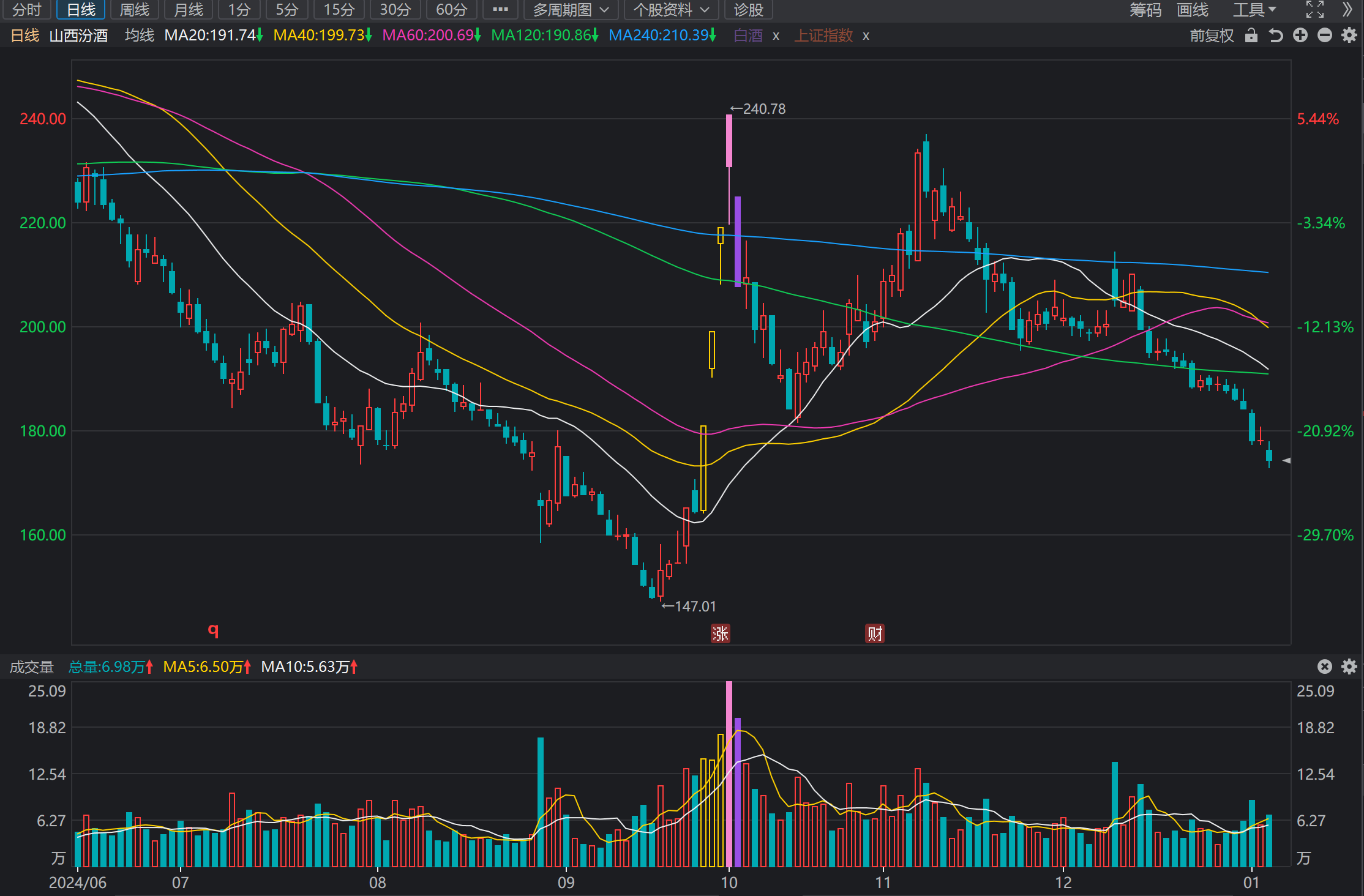Click the lock icon beside 前复权
The height and width of the screenshot is (896, 1364).
click(1251, 35)
